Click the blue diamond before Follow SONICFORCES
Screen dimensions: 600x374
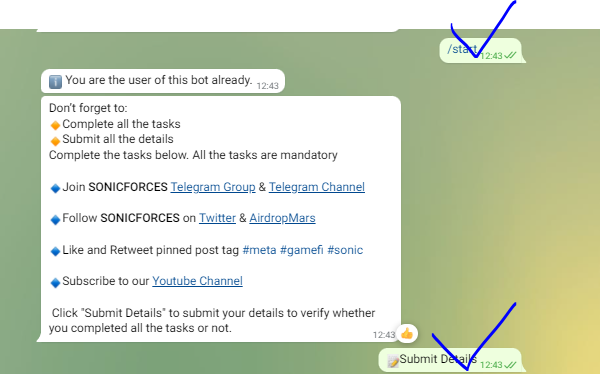[55, 219]
